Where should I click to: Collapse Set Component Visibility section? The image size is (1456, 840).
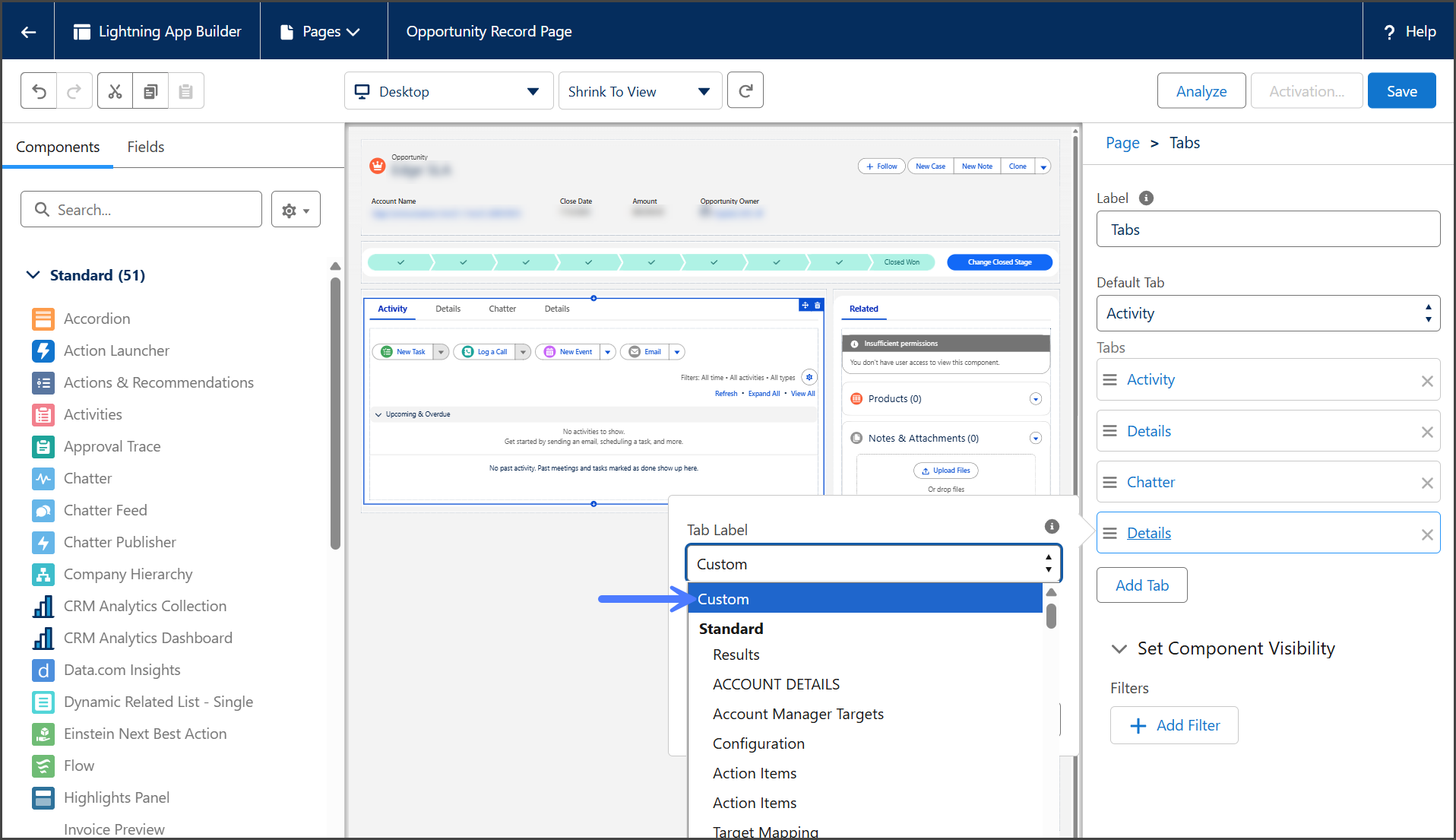click(x=1119, y=648)
